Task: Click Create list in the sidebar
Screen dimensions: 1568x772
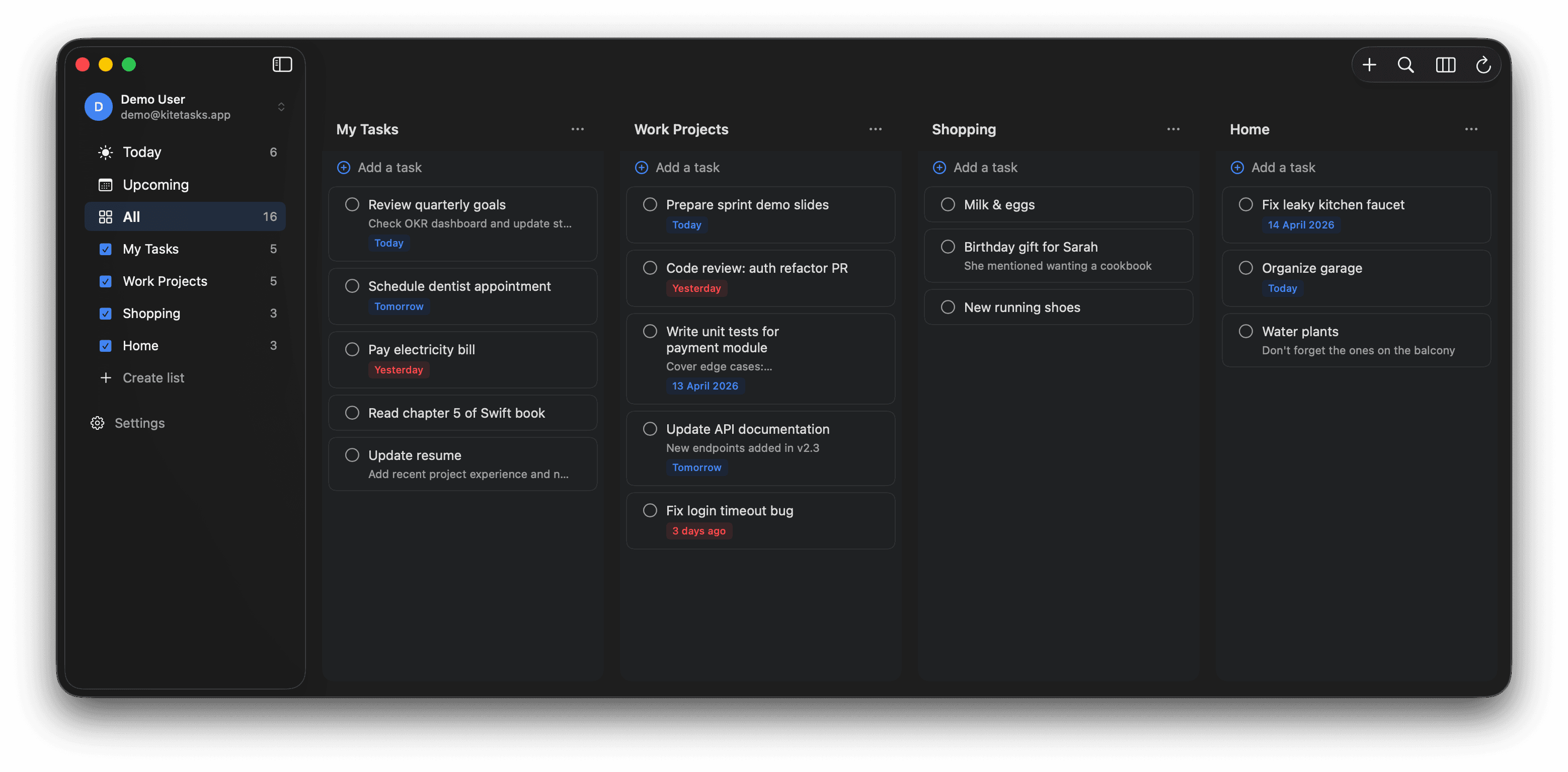Action: point(153,377)
